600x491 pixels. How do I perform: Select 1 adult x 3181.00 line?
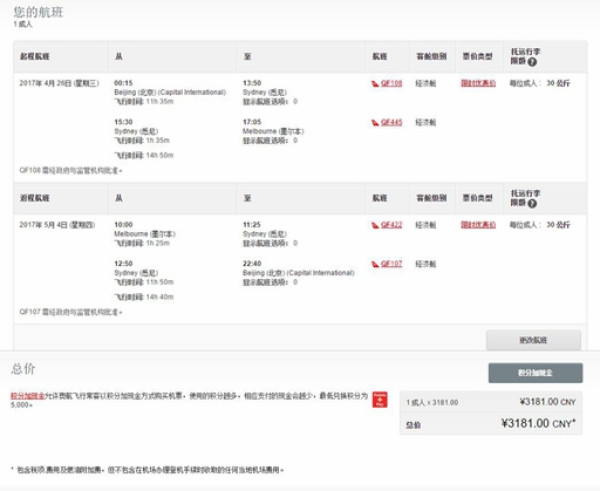tap(432, 403)
